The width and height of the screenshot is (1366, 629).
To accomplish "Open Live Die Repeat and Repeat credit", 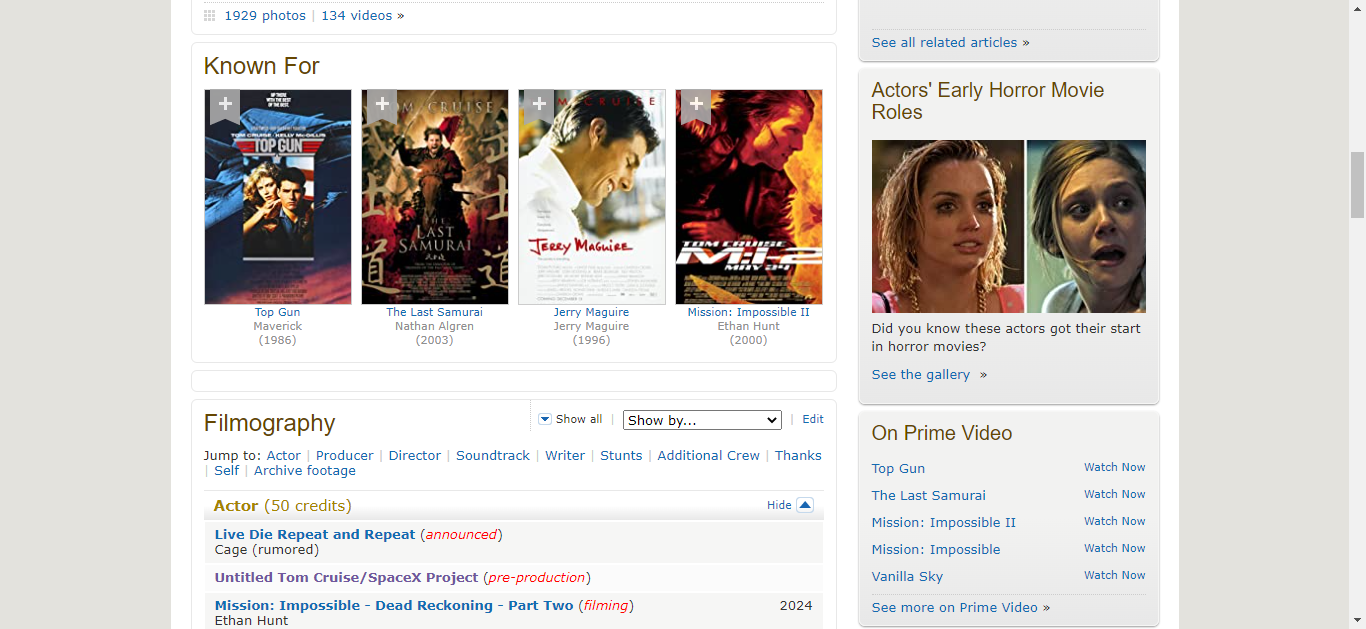I will pos(315,535).
